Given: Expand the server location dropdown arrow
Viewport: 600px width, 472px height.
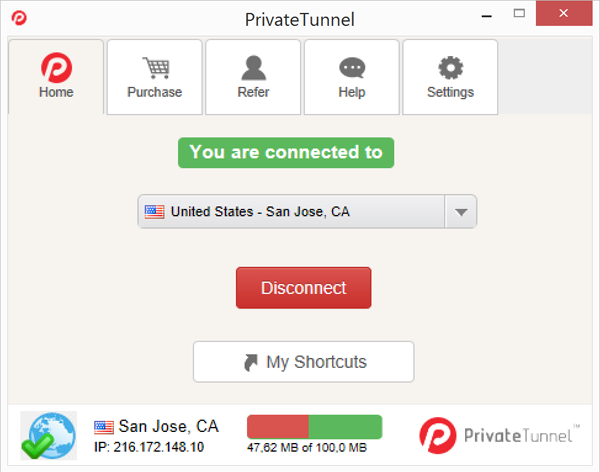Looking at the screenshot, I should (x=461, y=212).
